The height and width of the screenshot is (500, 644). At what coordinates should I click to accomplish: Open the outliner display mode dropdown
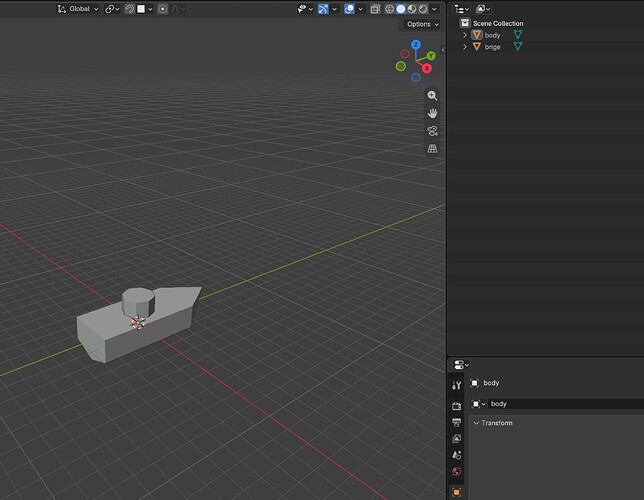tap(483, 9)
